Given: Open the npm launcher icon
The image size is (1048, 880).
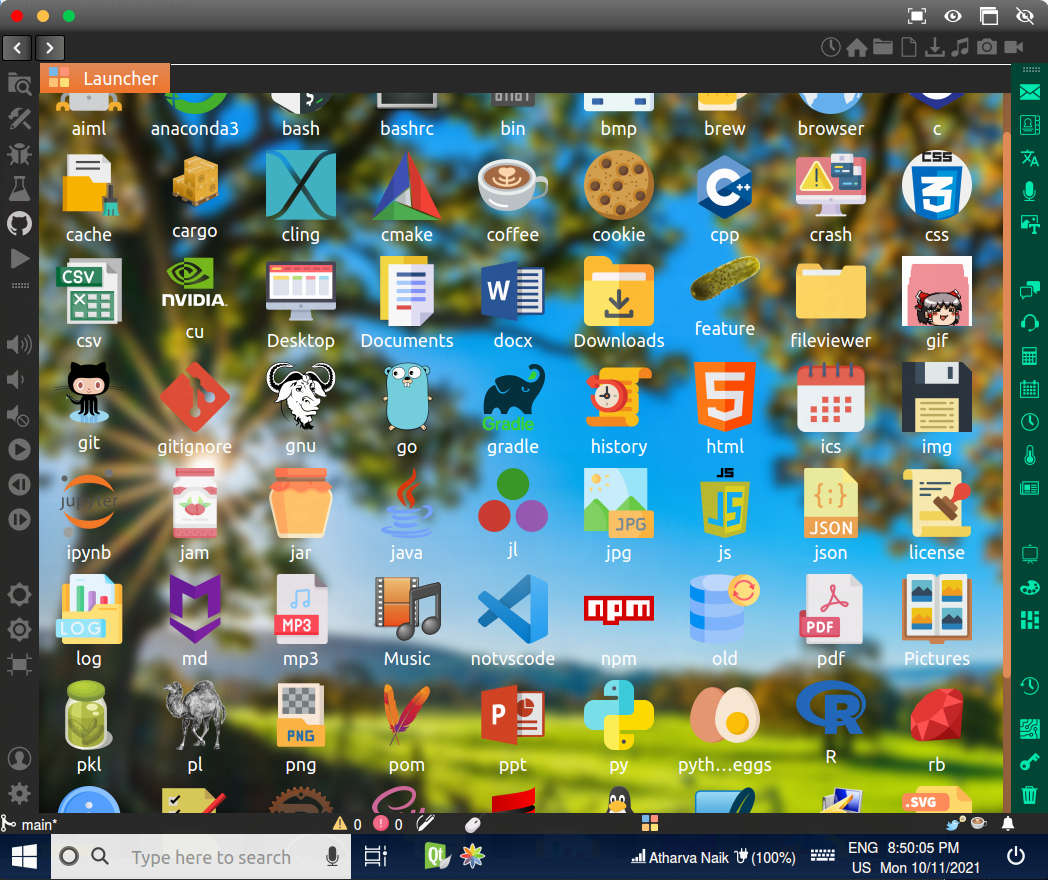Looking at the screenshot, I should 618,609.
